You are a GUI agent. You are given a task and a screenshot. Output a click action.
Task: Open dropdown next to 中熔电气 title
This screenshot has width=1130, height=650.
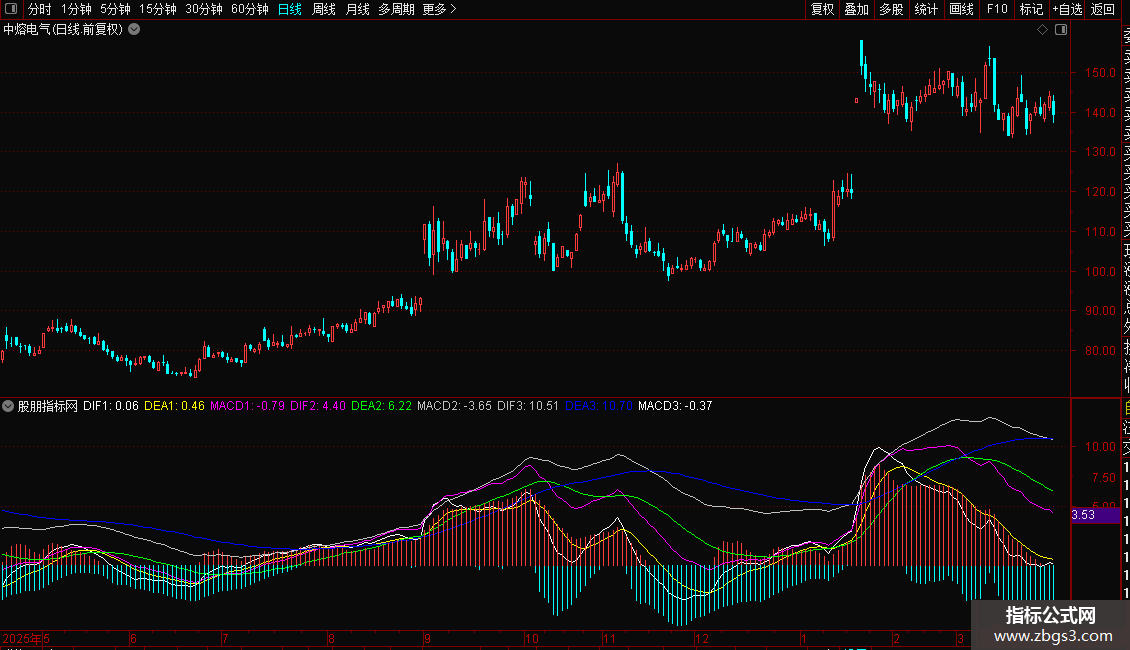pos(134,30)
